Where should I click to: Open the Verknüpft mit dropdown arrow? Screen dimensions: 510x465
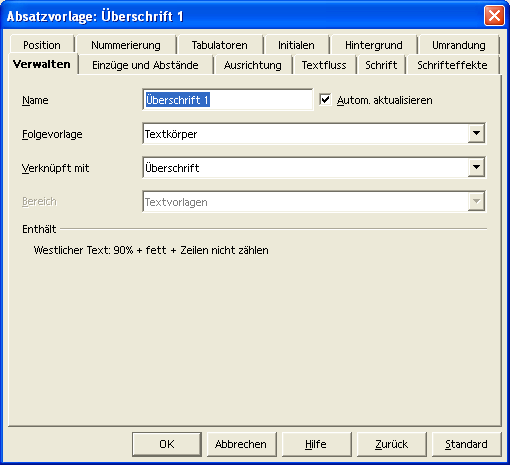coord(476,167)
